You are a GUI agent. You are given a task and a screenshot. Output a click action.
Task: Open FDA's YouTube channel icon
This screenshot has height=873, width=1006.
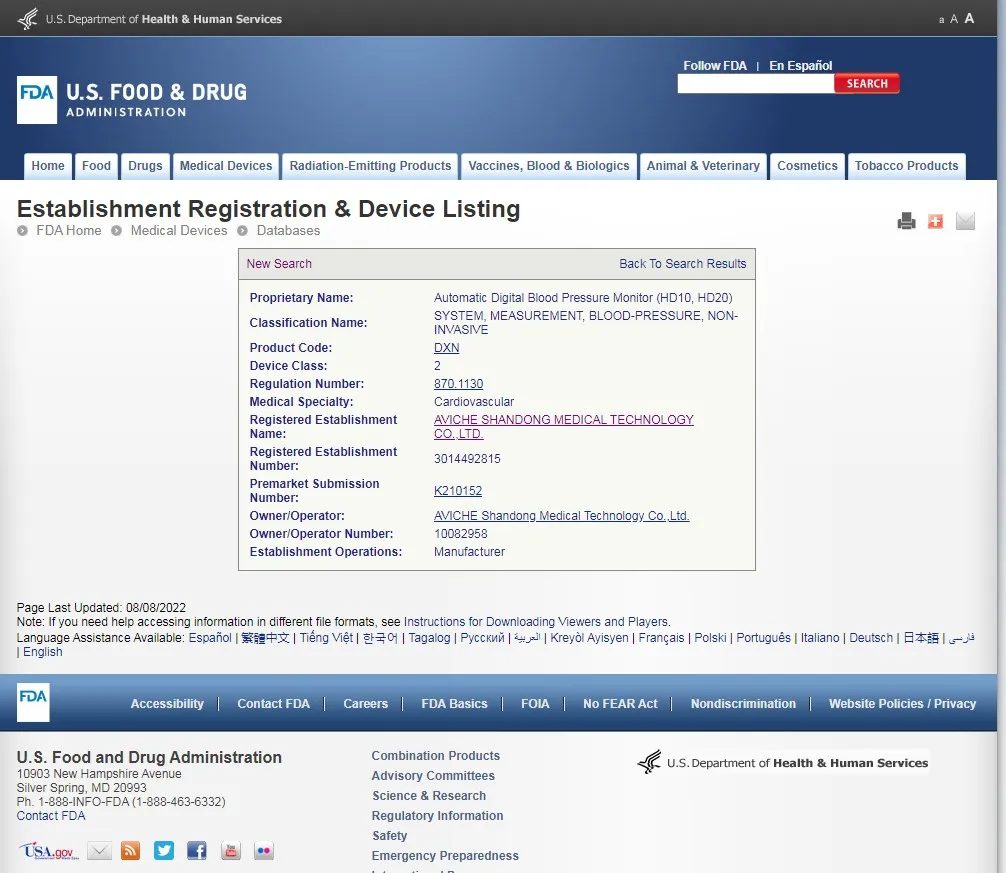[230, 851]
